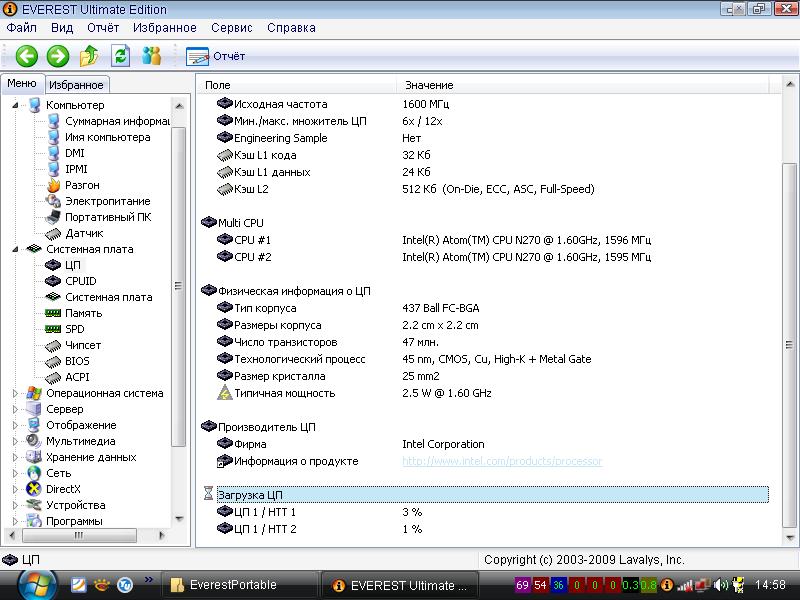Open the Избранное menu in the menu bar
Image resolution: width=800 pixels, height=600 pixels.
point(165,28)
